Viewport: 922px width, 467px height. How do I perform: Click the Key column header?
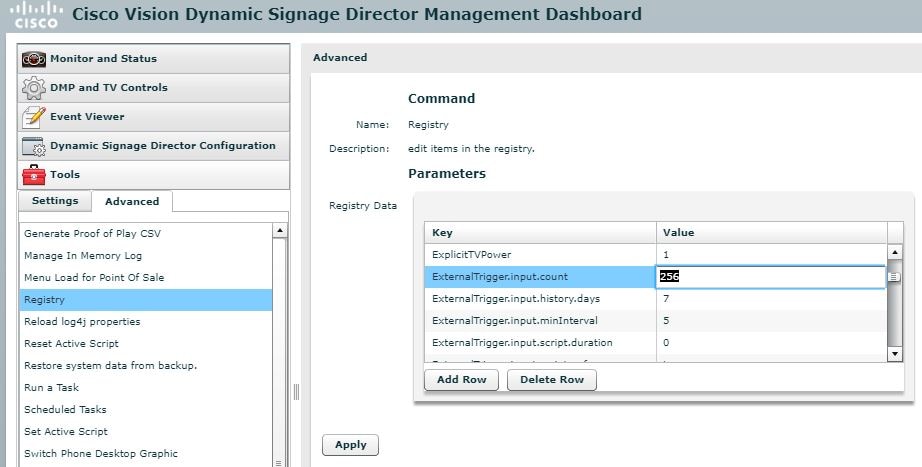[x=540, y=233]
